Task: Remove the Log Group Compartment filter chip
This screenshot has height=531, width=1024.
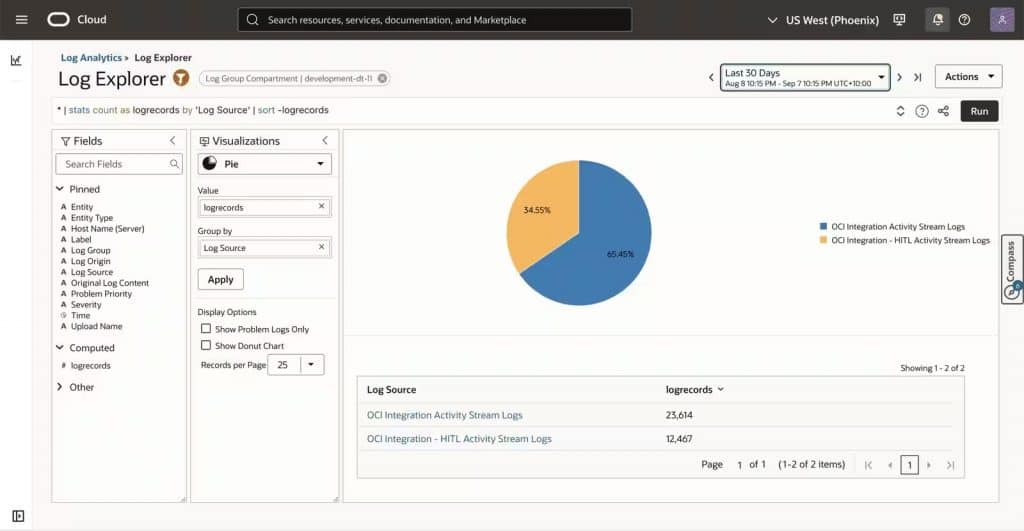Action: point(382,78)
